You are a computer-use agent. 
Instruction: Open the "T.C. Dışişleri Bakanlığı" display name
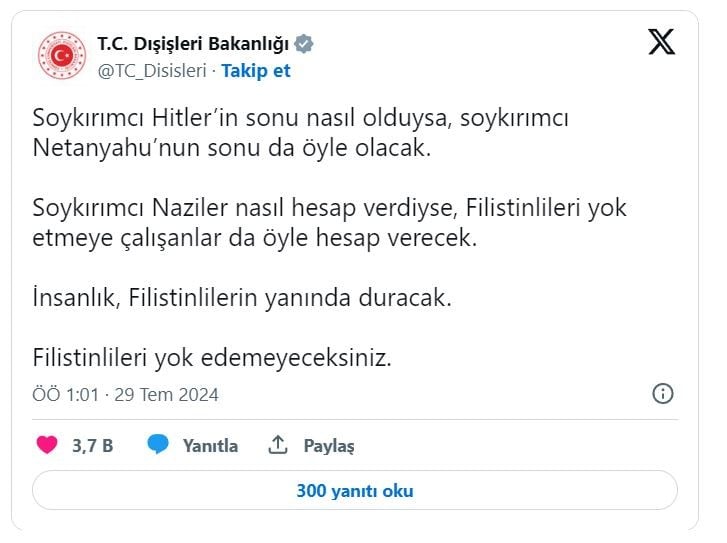tap(192, 44)
